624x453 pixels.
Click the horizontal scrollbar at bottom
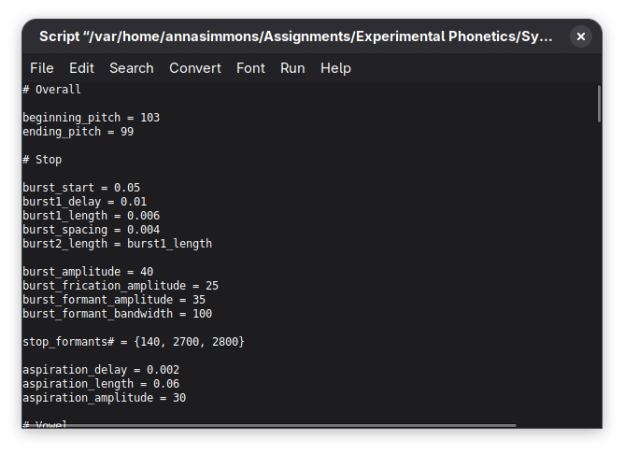[271, 425]
